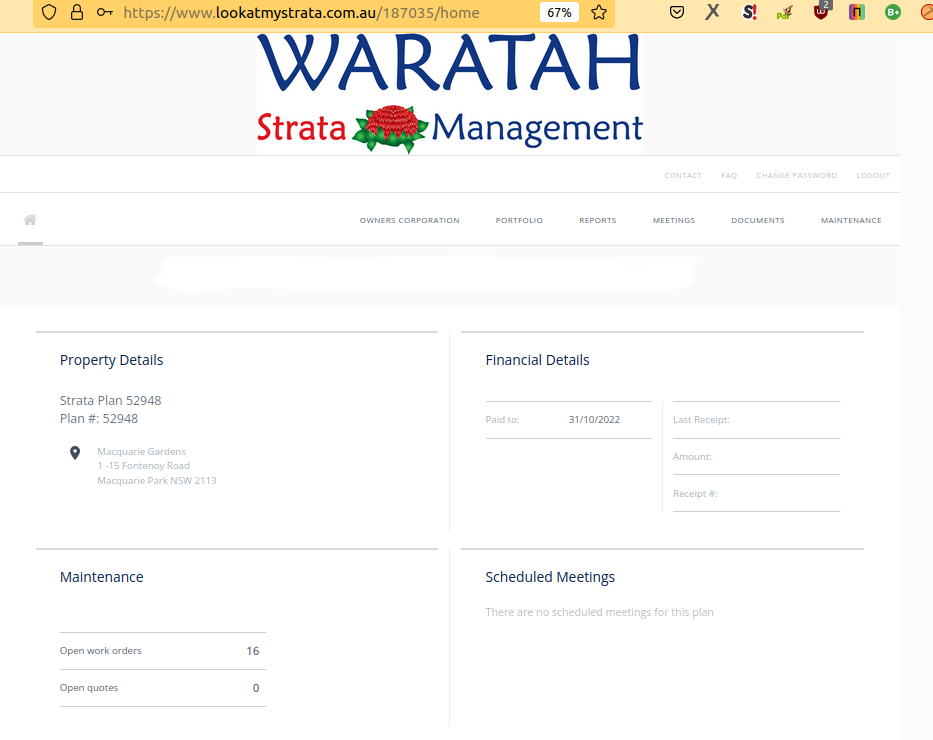Click the Change Password link
The height and width of the screenshot is (740, 933).
coord(797,175)
